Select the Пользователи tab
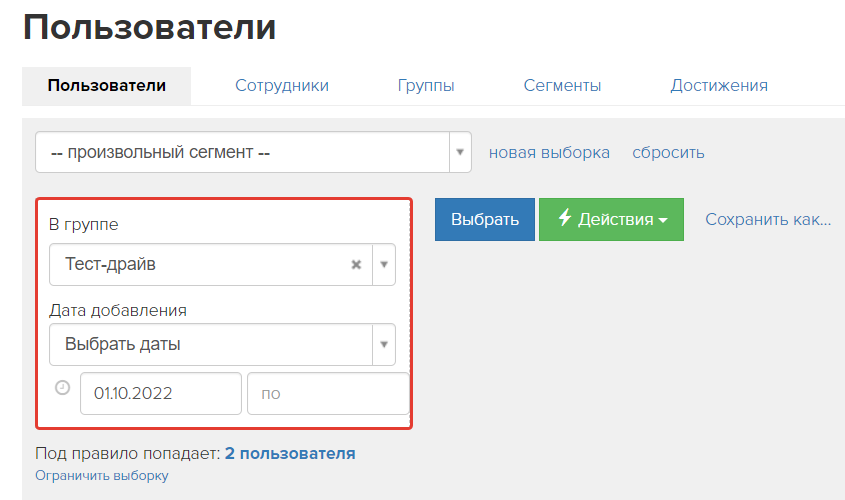The height and width of the screenshot is (500, 845). (x=107, y=86)
